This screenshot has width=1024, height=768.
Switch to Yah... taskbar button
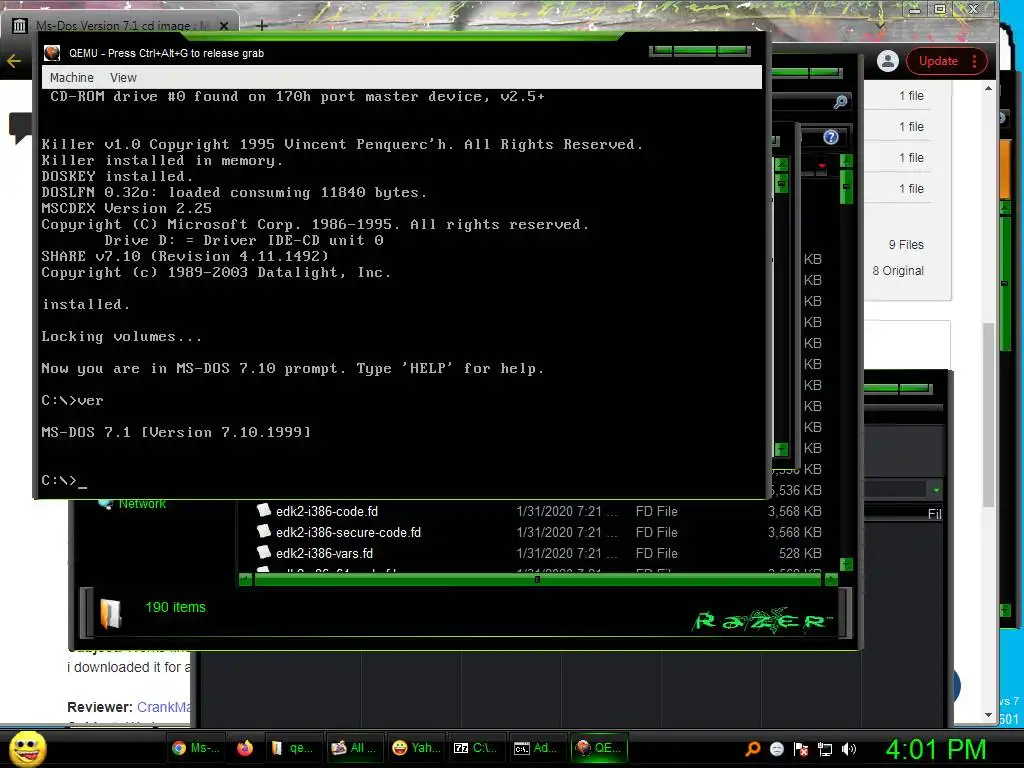[x=416, y=748]
